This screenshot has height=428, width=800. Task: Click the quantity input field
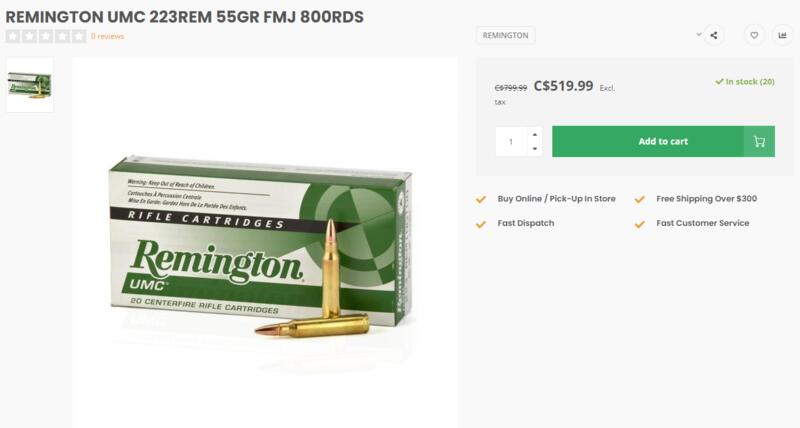click(512, 141)
